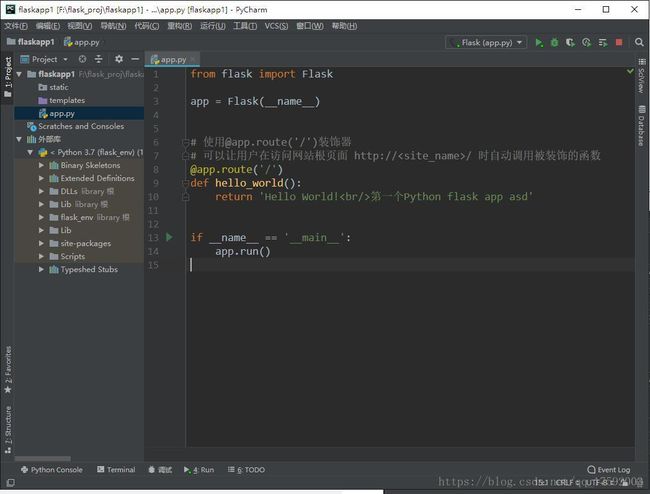Stop the running process with red square
This screenshot has width=650, height=494.
619,42
